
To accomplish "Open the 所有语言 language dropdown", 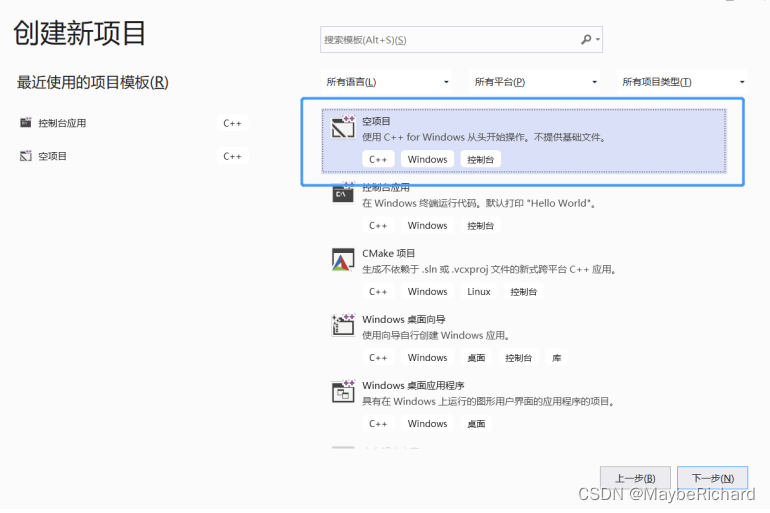I will click(x=386, y=82).
